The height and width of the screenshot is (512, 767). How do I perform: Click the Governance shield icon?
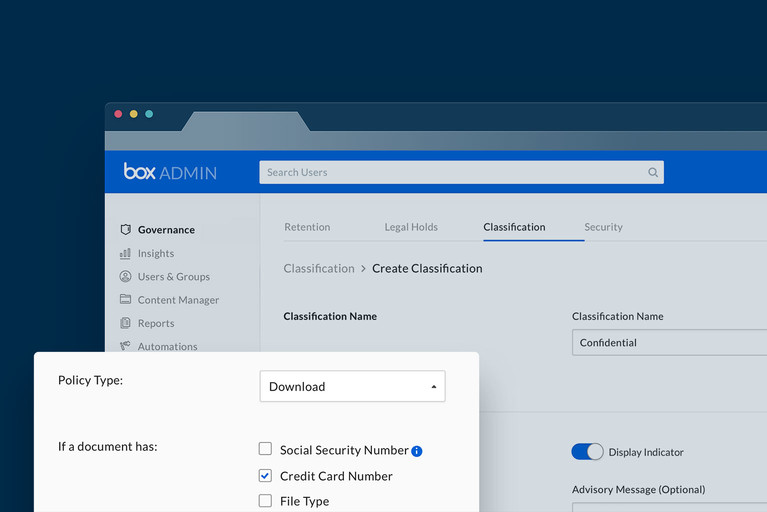125,230
